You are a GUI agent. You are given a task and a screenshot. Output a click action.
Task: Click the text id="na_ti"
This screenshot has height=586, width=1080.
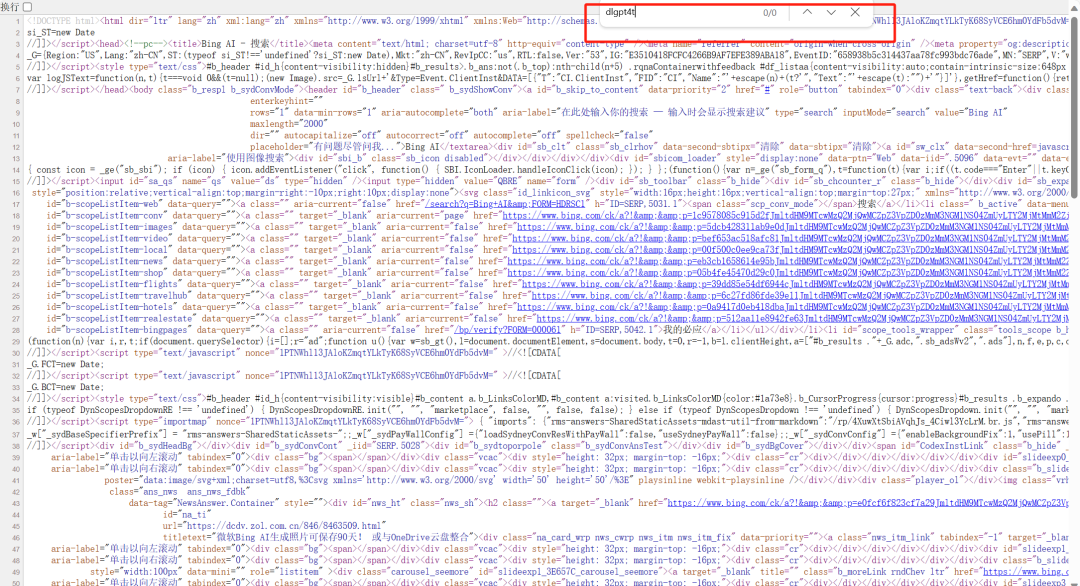[x=187, y=514]
